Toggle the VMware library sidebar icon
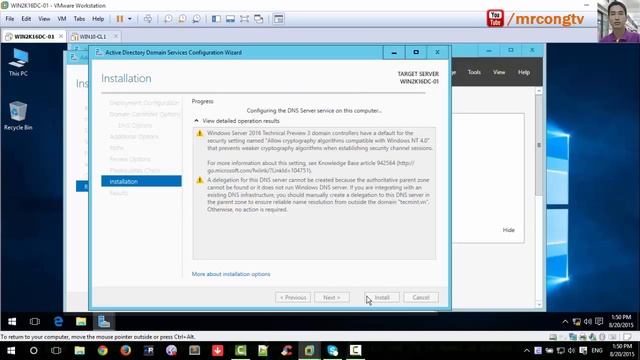Image resolution: width=640 pixels, height=360 pixels. (x=216, y=19)
